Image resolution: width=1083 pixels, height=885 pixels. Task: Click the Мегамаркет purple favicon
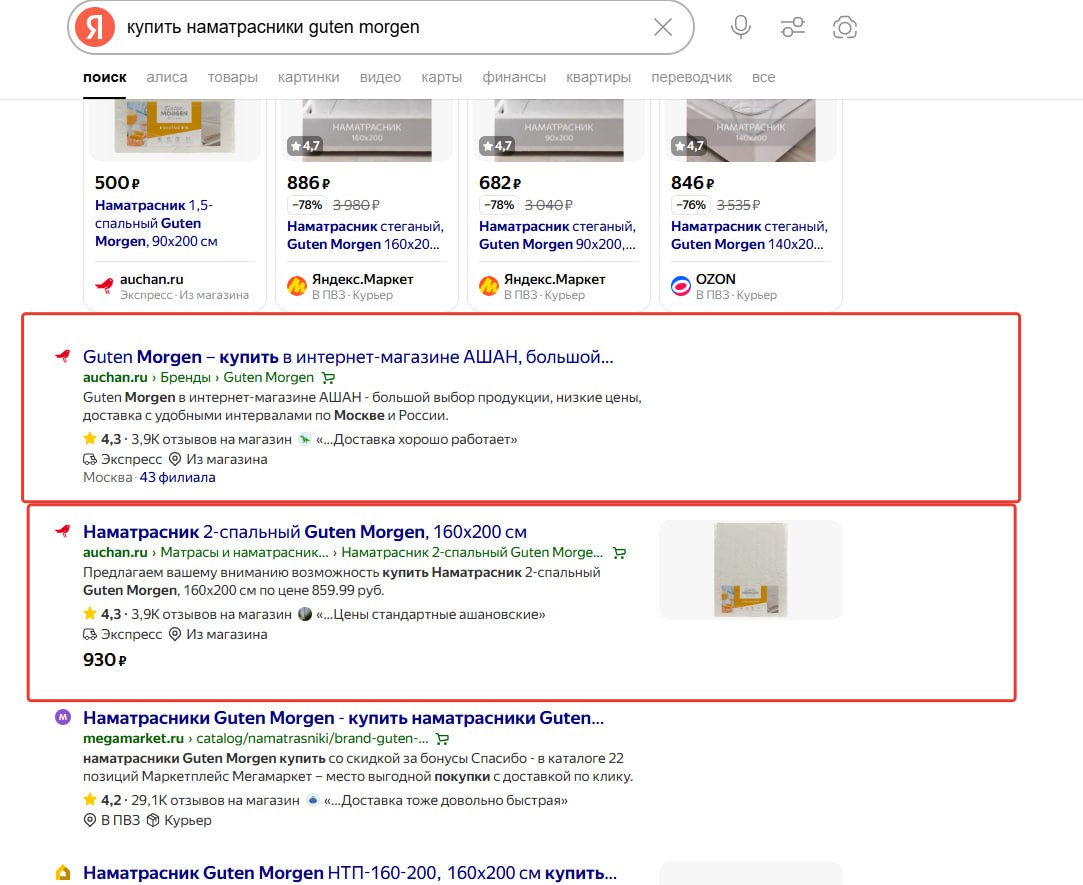click(63, 717)
